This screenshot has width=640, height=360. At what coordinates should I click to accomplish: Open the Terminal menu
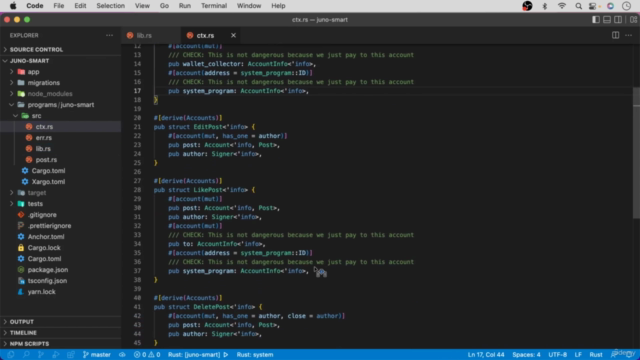pos(213,6)
